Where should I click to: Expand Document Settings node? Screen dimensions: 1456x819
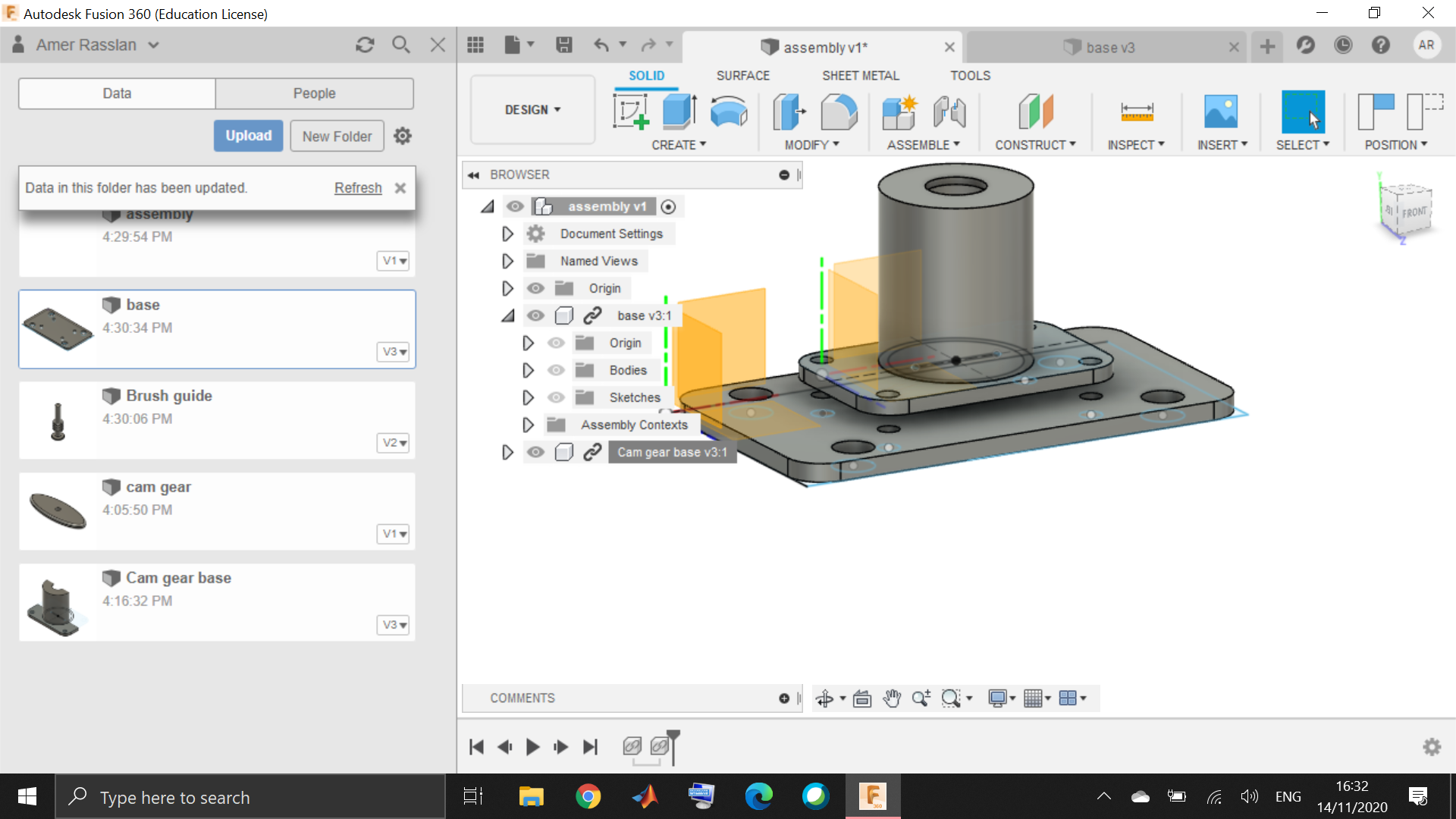pos(507,234)
